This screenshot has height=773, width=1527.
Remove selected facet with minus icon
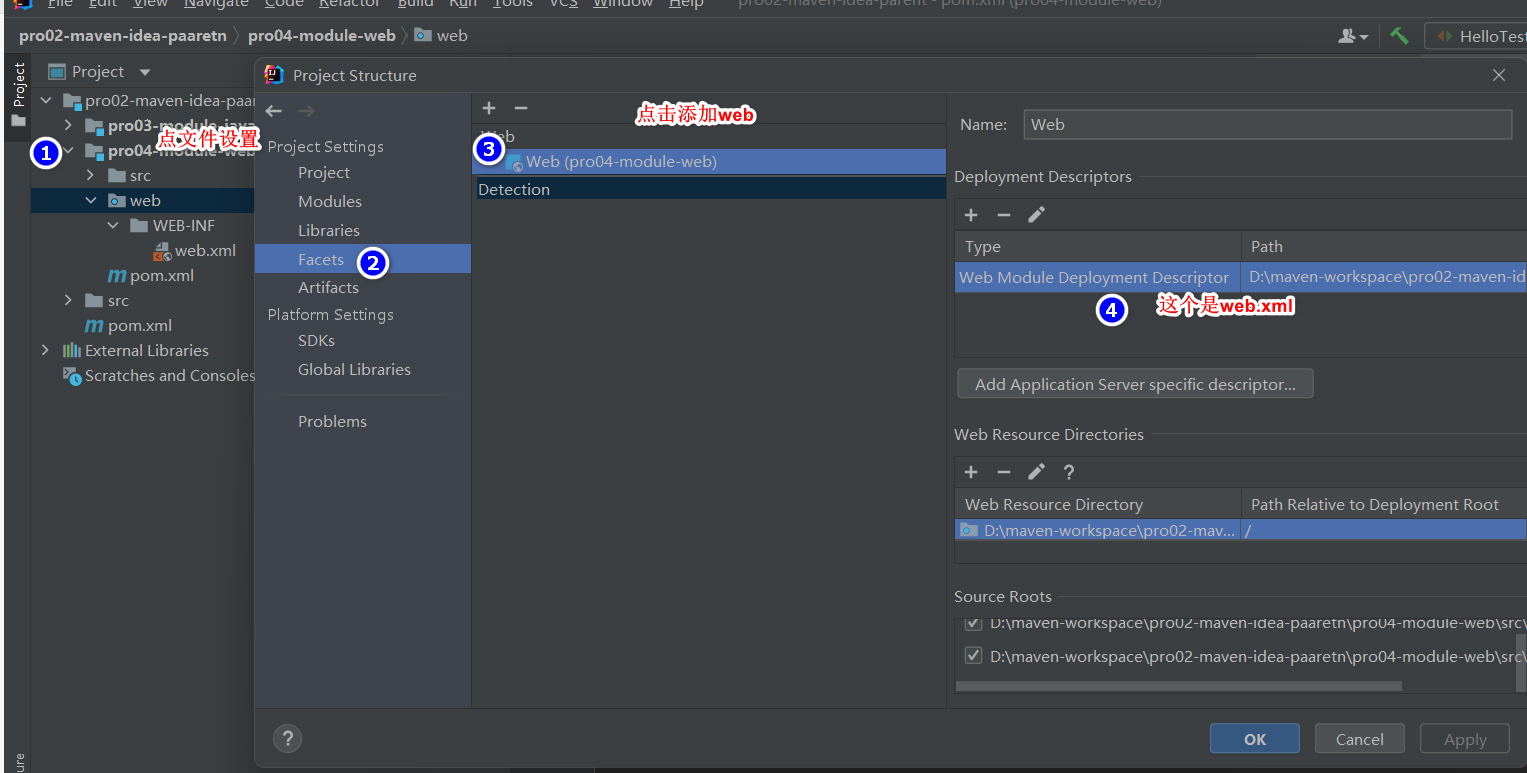(520, 108)
